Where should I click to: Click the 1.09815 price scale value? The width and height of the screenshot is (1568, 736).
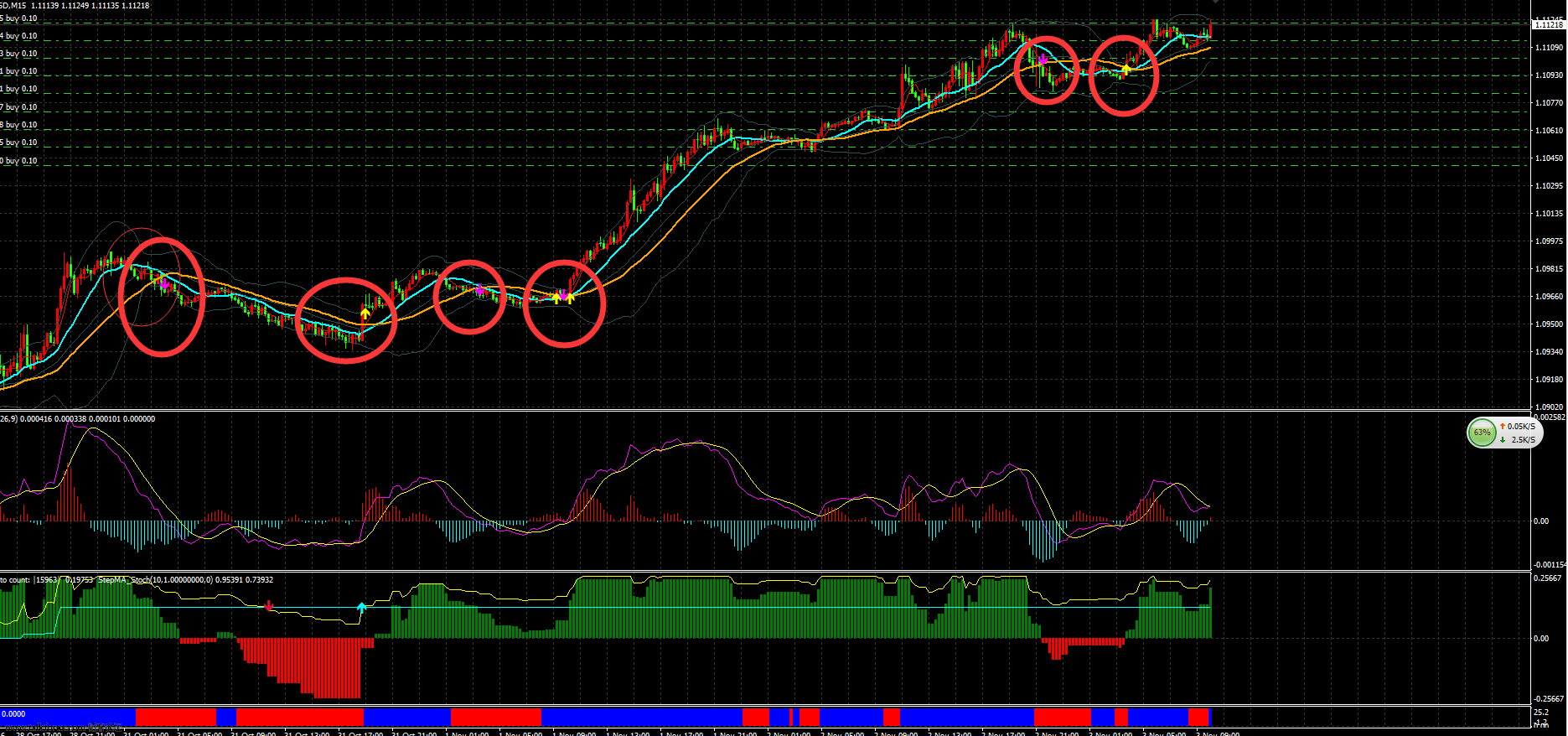[x=1549, y=269]
